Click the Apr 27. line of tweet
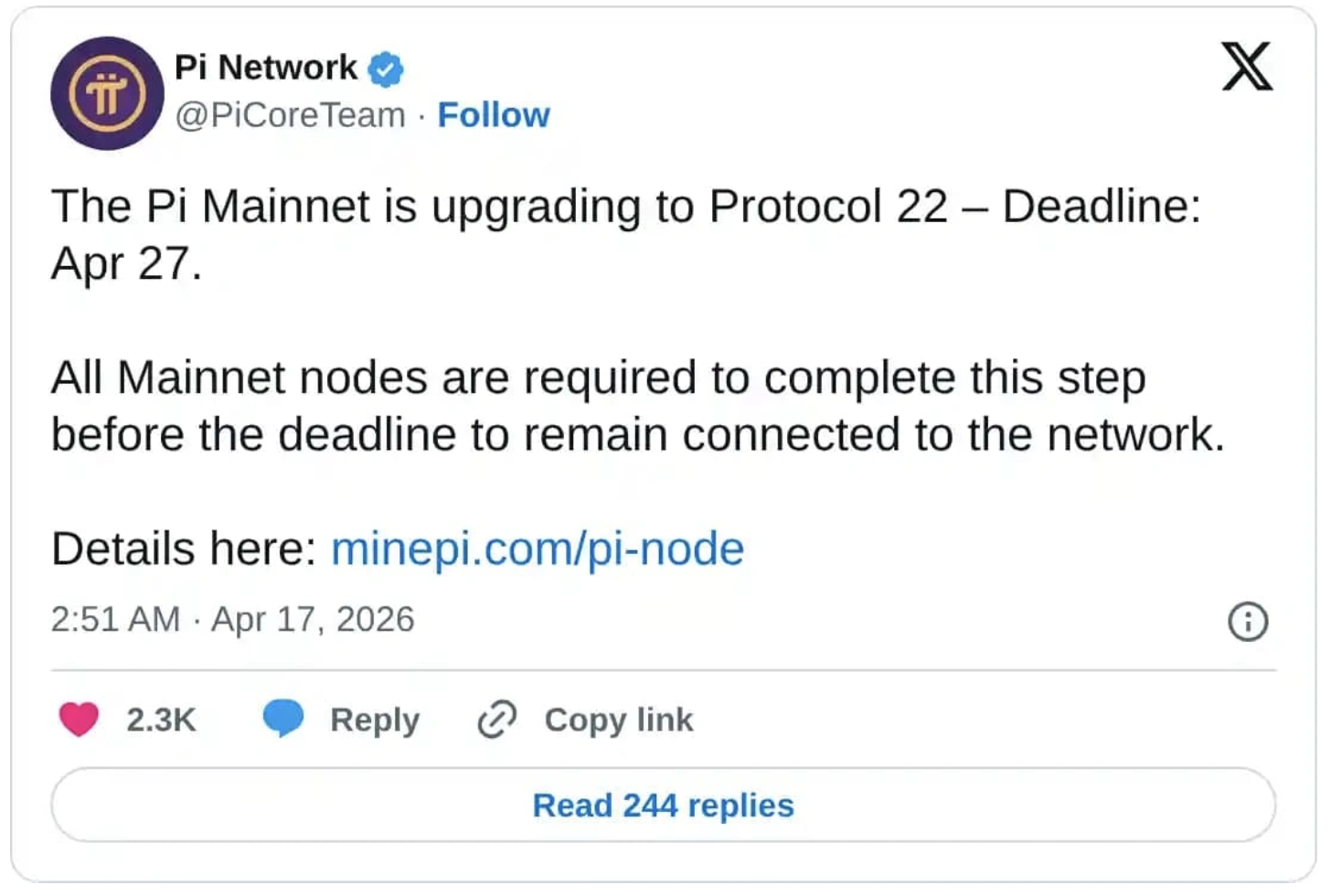This screenshot has height=896, width=1331. [126, 264]
